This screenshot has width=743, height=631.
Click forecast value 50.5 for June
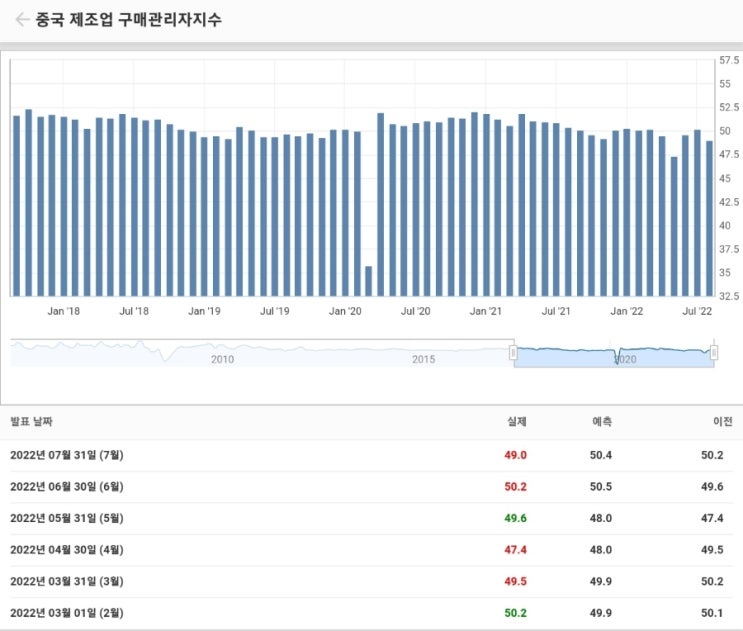tap(601, 487)
